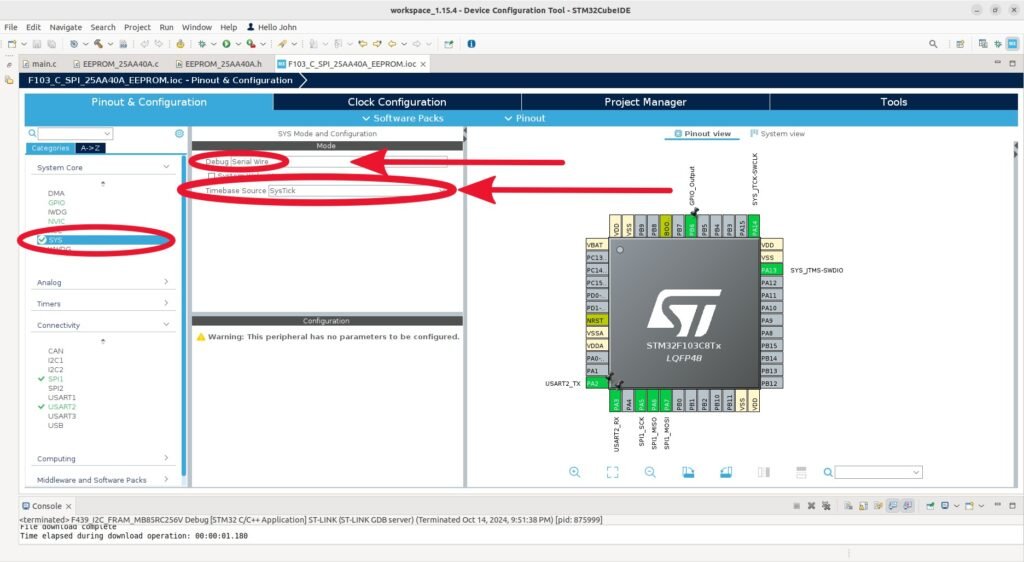The height and width of the screenshot is (562, 1024).
Task: Click Display Selected Console monitor icon
Action: [x=945, y=506]
